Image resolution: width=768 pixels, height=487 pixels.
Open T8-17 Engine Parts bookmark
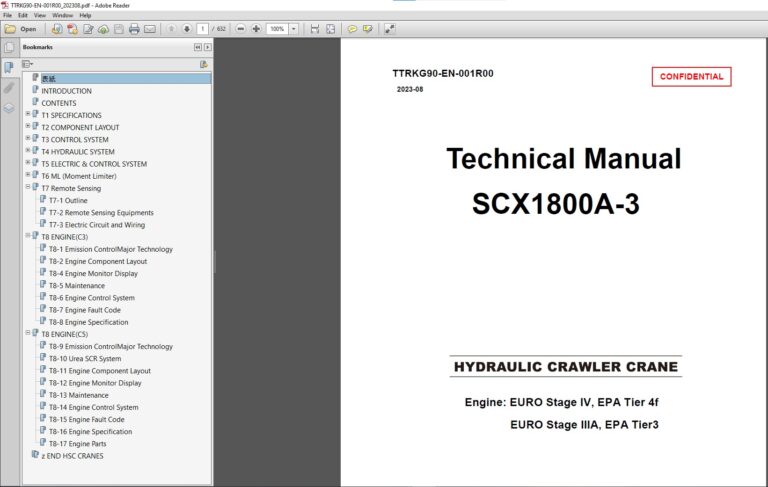point(77,444)
